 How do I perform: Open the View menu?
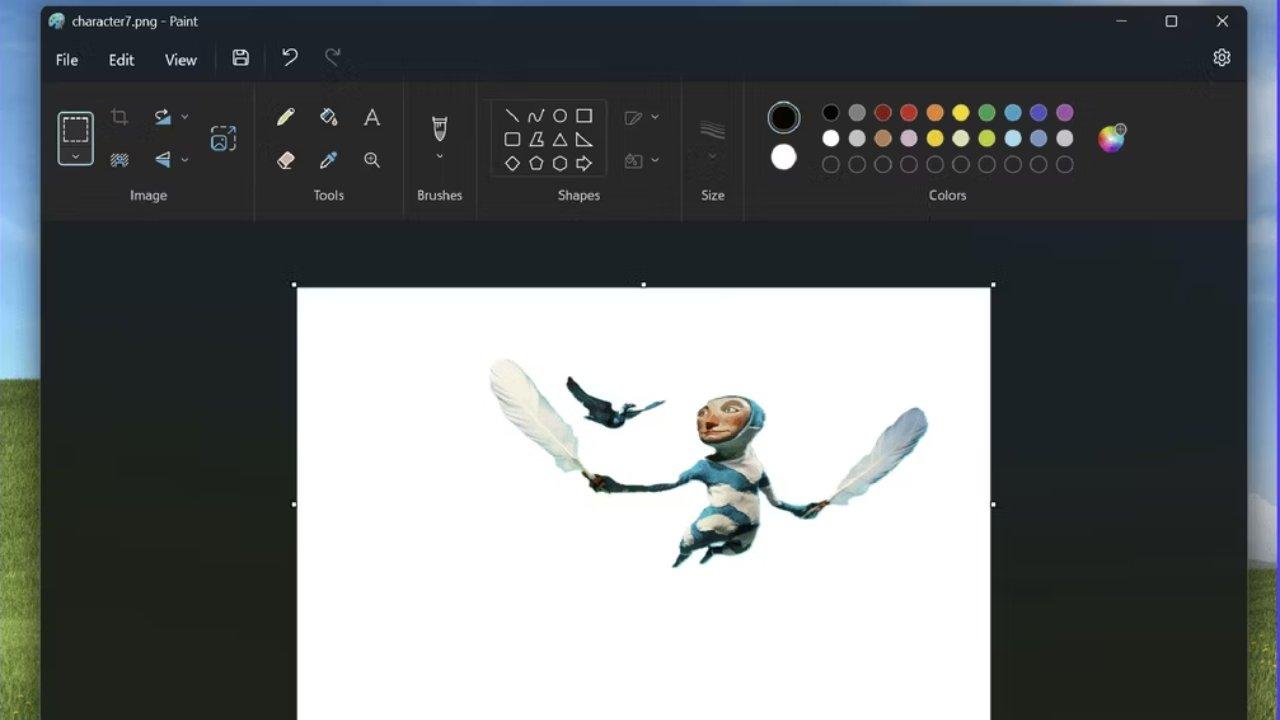(x=180, y=60)
